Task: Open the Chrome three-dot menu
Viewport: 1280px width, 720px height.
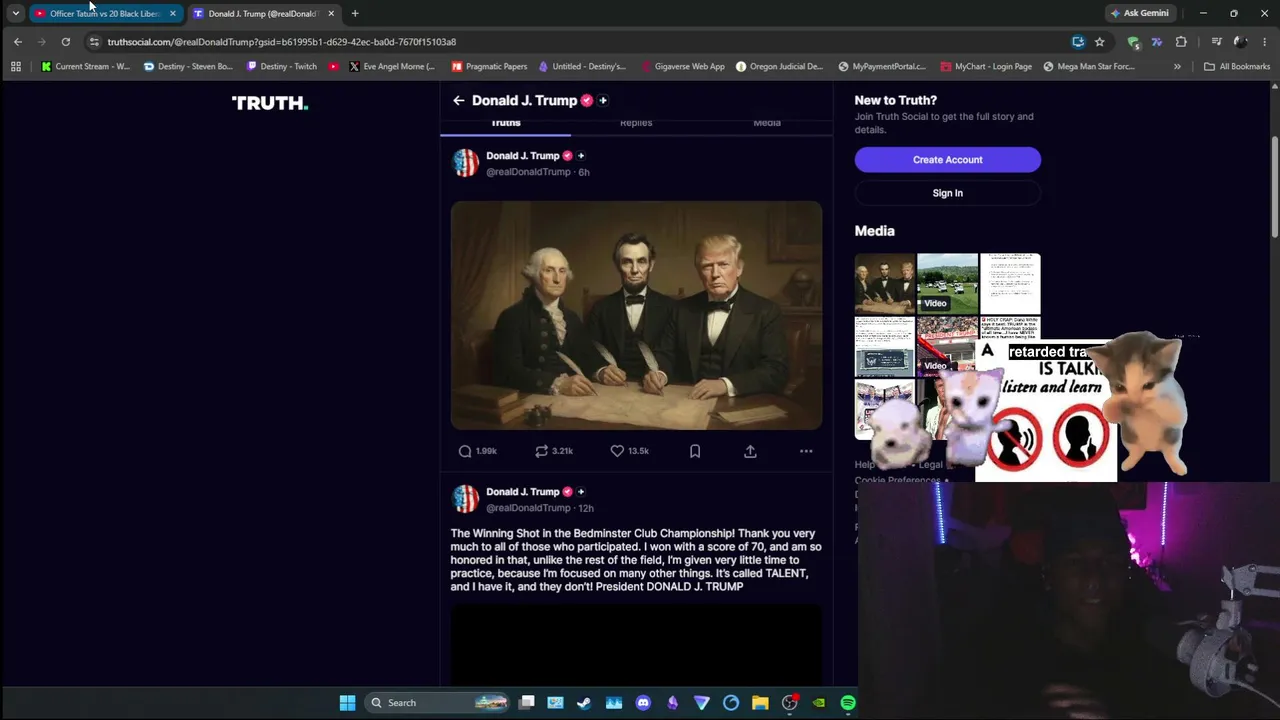Action: point(1265,42)
